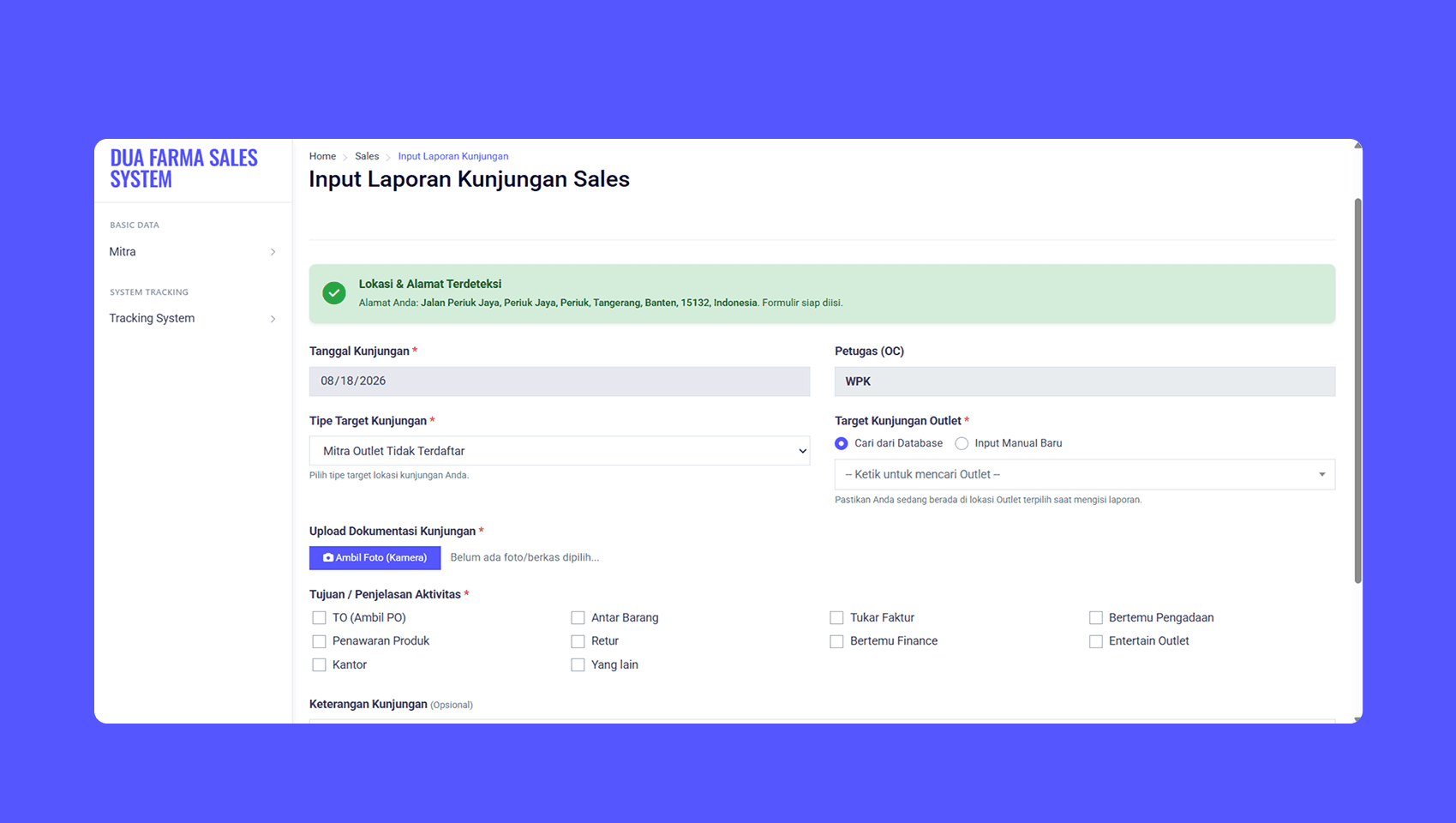The width and height of the screenshot is (1456, 823).
Task: Click the Tanggal Kunjungan date field
Action: [560, 381]
